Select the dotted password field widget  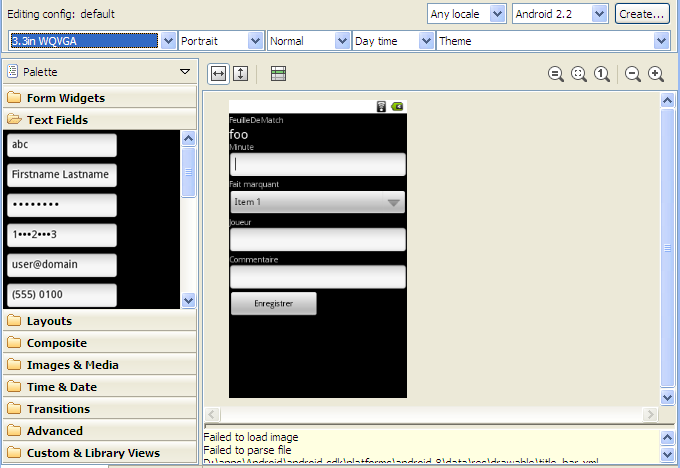62,205
